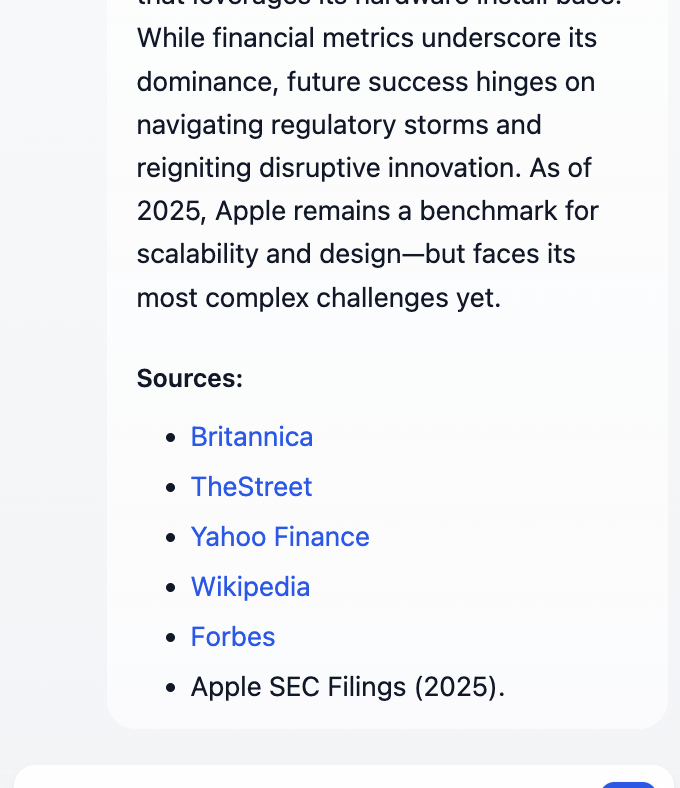Open the TheStreet source link
680x788 pixels.
[251, 487]
